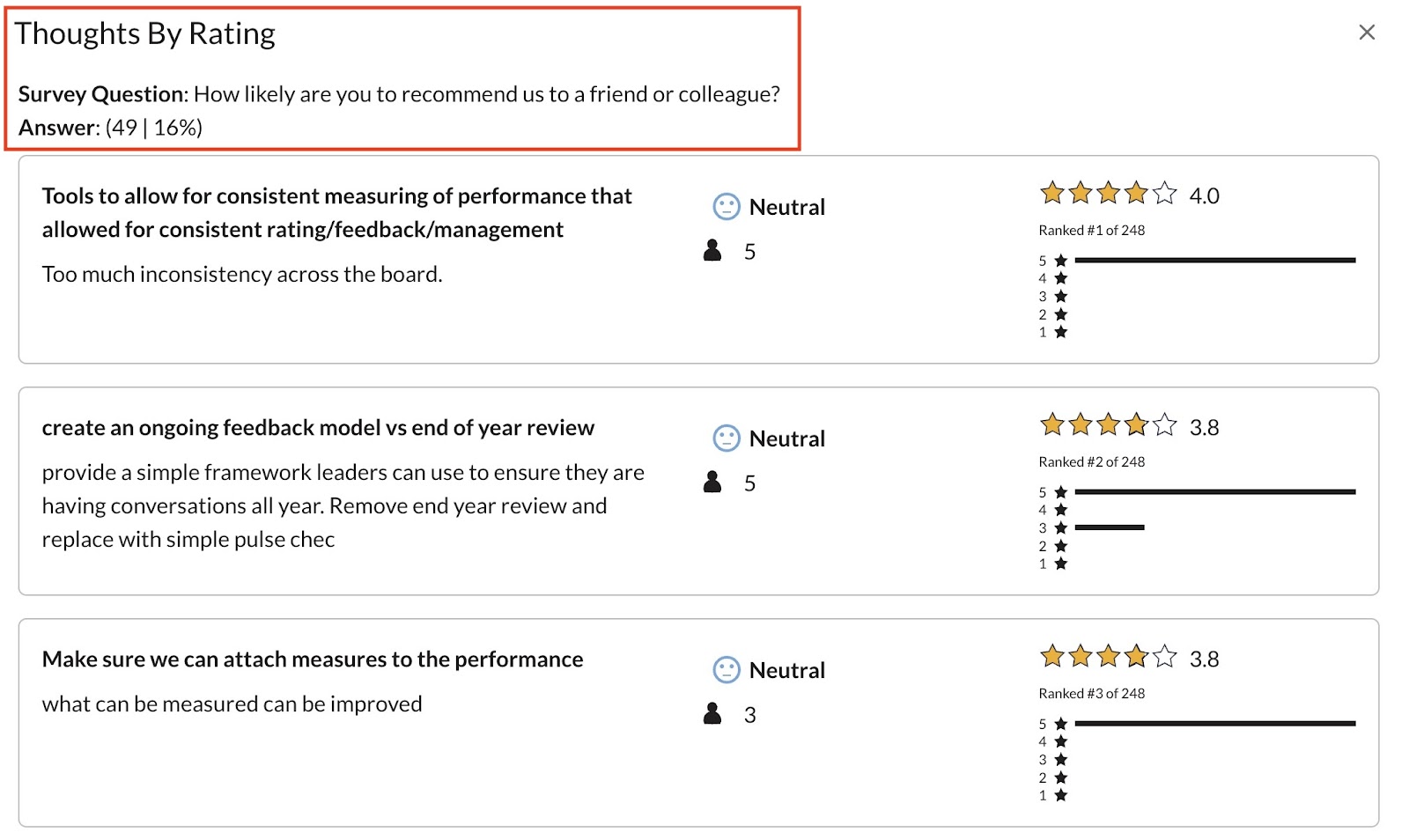Click the Neutral face icon in first card
Viewport: 1409px width, 840px height.
tap(726, 207)
